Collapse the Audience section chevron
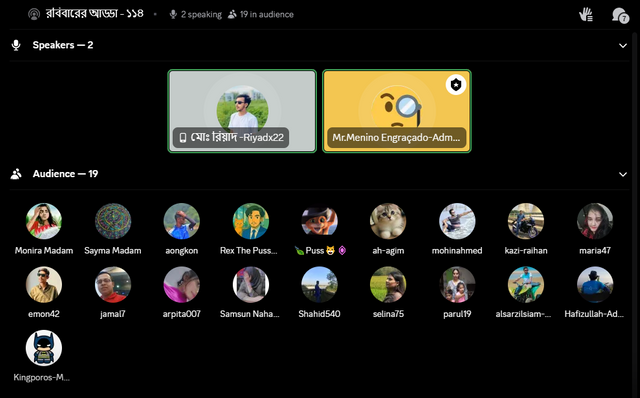Screen dimensions: 640x398 pyautogui.click(x=622, y=174)
